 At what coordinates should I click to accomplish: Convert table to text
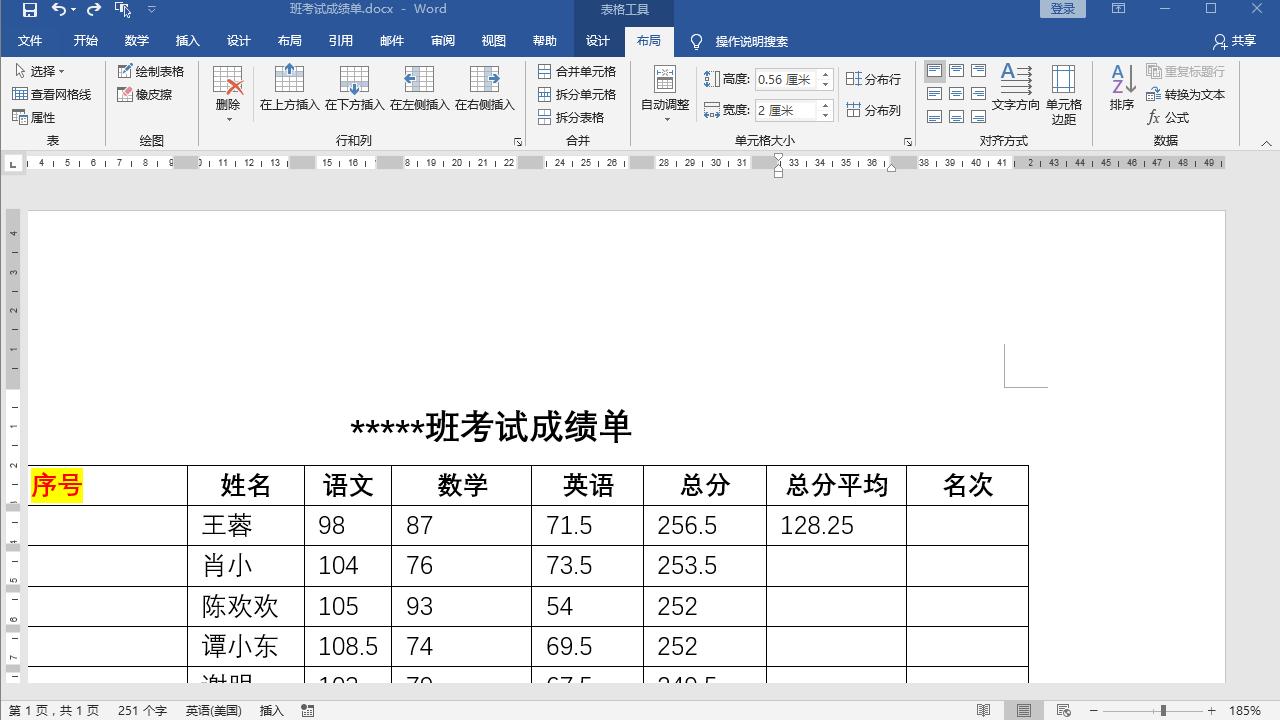point(1186,94)
